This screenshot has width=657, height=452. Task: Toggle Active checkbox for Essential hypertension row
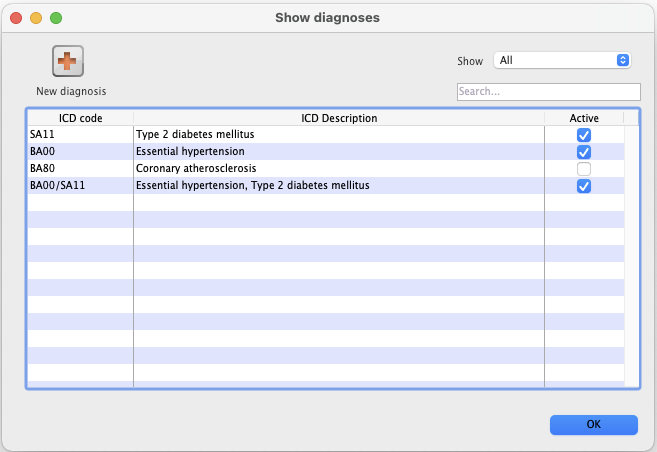pos(584,152)
